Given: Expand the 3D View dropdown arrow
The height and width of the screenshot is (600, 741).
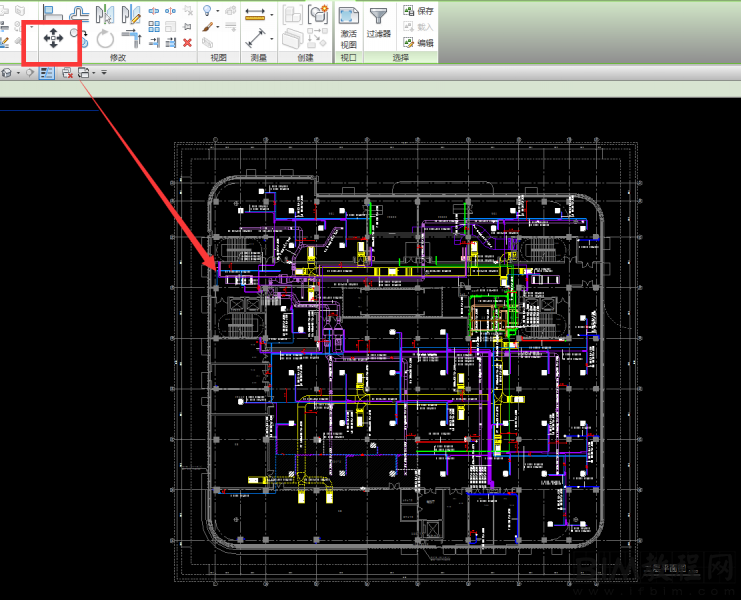Looking at the screenshot, I should click(18, 73).
